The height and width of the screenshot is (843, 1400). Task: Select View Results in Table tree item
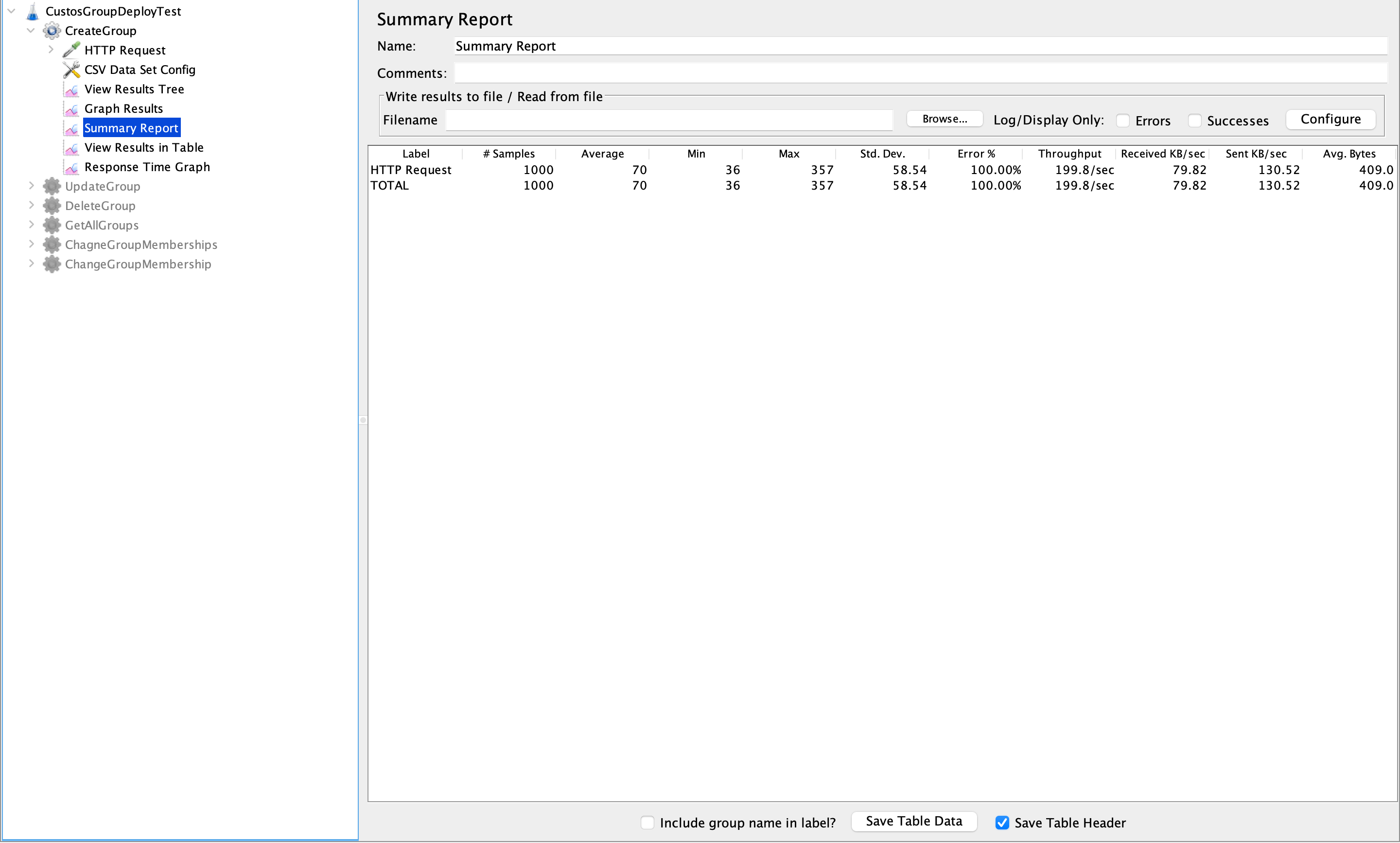pos(144,148)
